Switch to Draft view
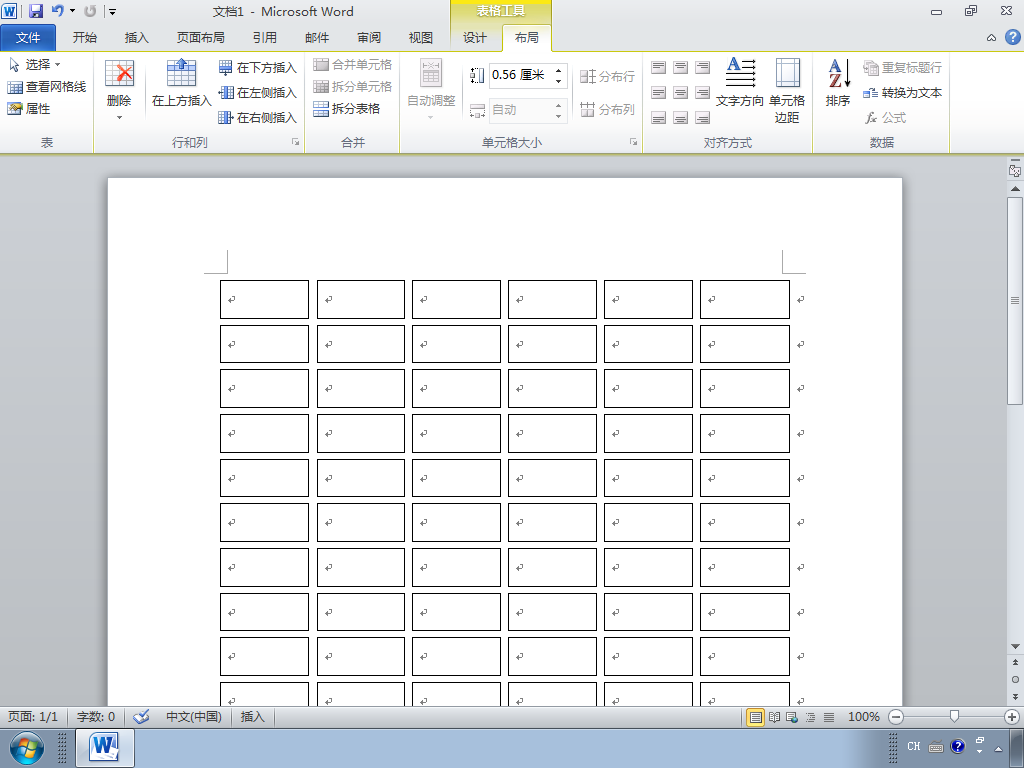Viewport: 1024px width, 768px height. point(829,717)
